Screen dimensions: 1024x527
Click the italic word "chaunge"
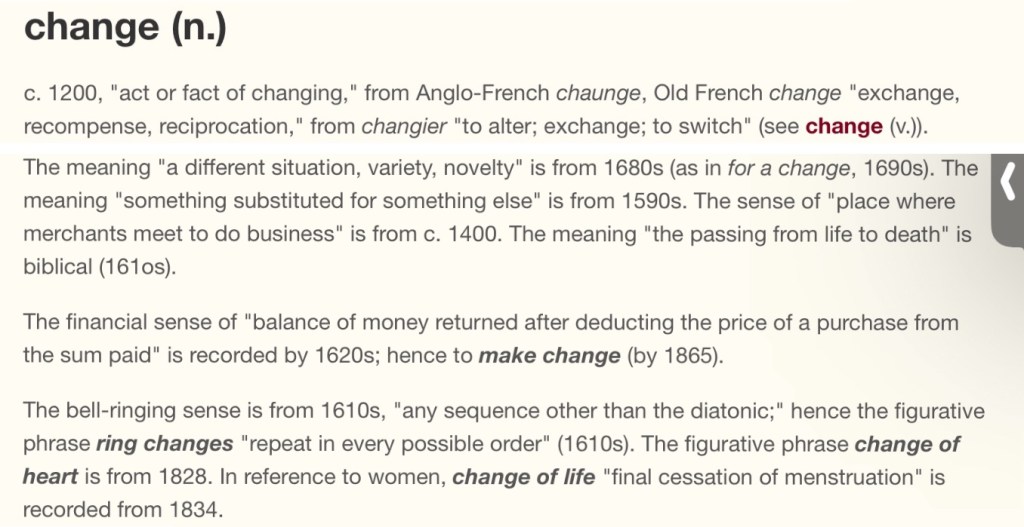click(598, 94)
